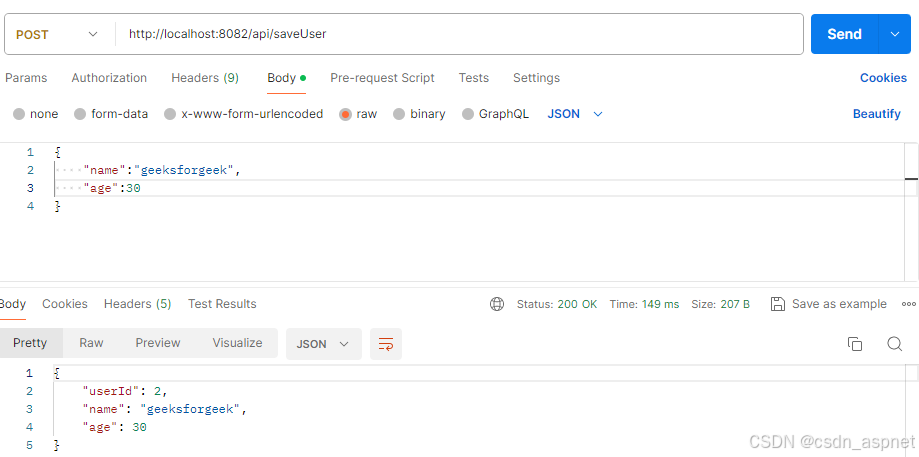Select the binary body type
This screenshot has height=457, width=919.
419,114
